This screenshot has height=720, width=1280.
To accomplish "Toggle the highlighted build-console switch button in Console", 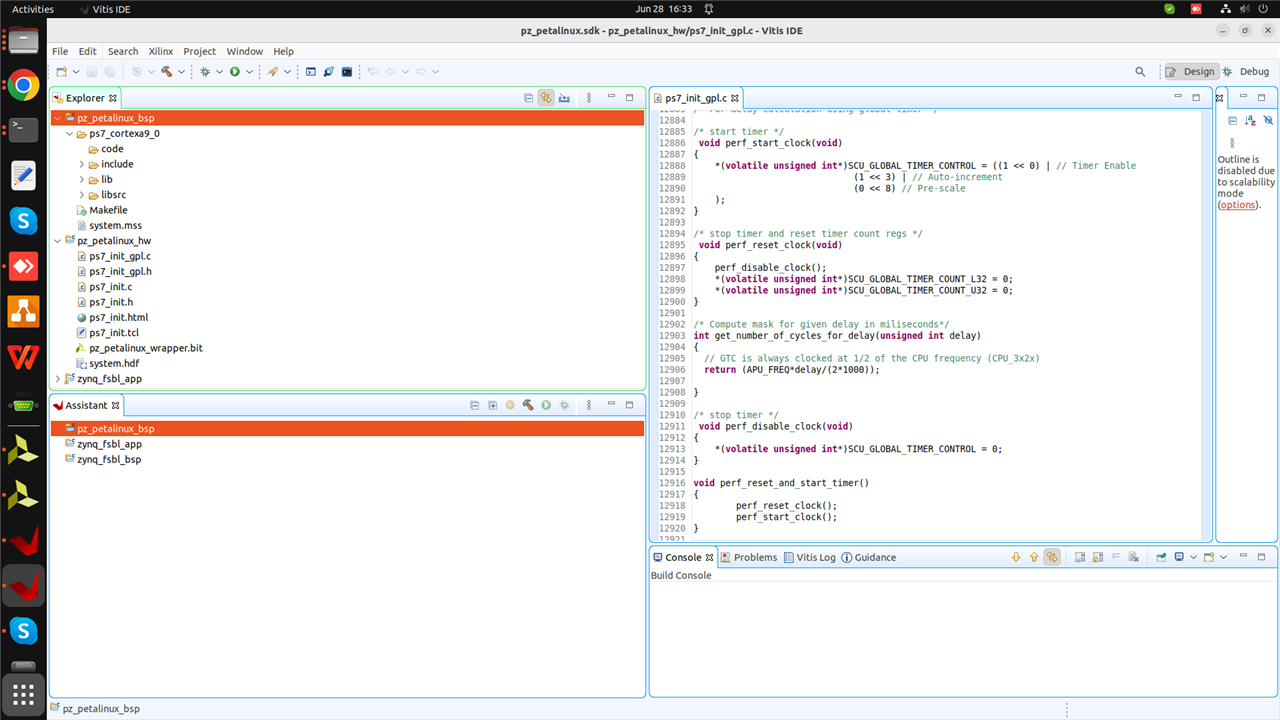I will (1052, 557).
